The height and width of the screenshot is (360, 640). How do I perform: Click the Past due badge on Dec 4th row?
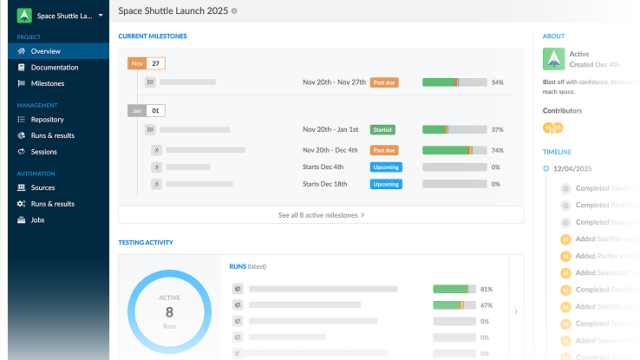(x=384, y=150)
